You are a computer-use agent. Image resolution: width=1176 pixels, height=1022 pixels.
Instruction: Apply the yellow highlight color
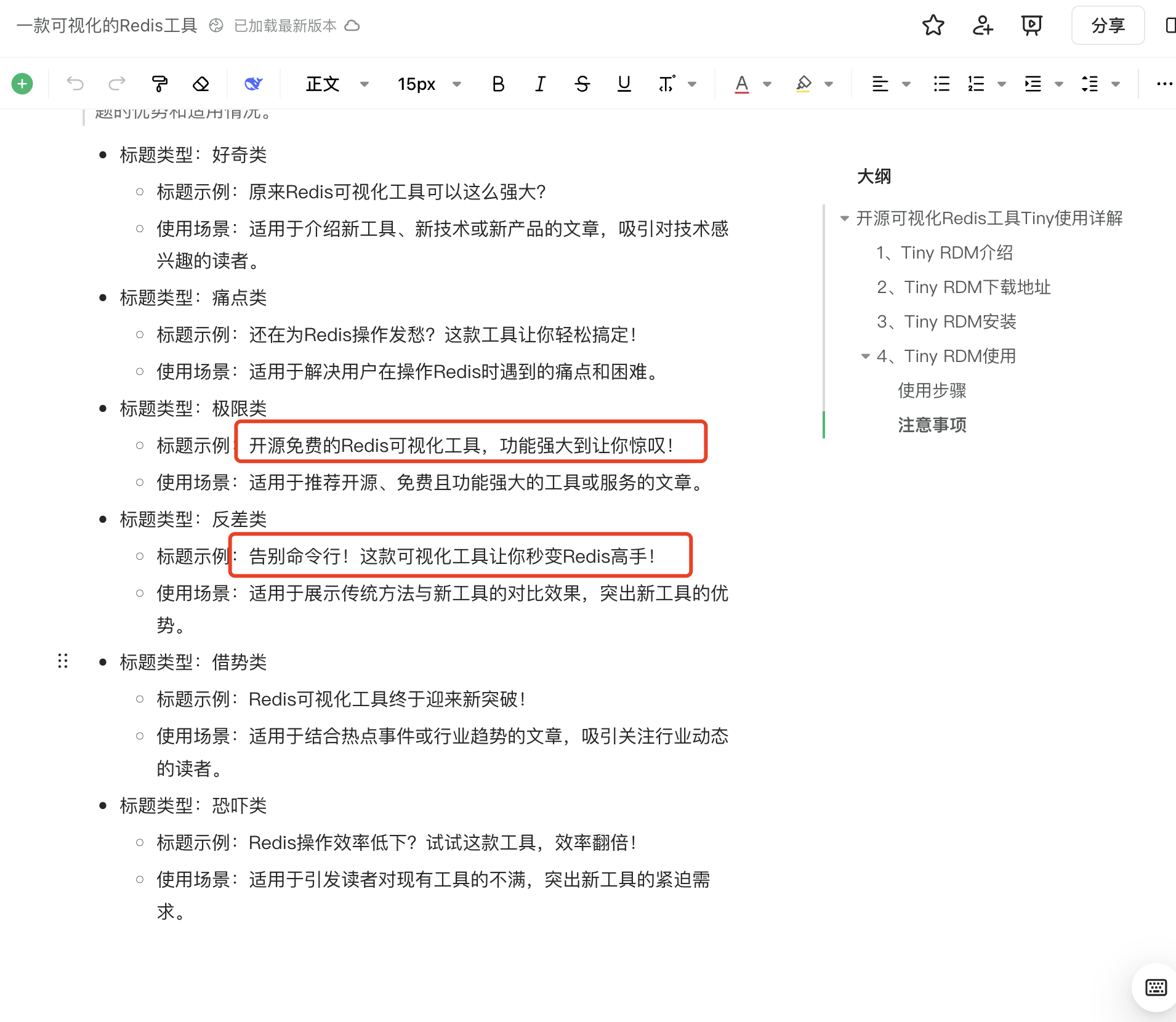[803, 84]
